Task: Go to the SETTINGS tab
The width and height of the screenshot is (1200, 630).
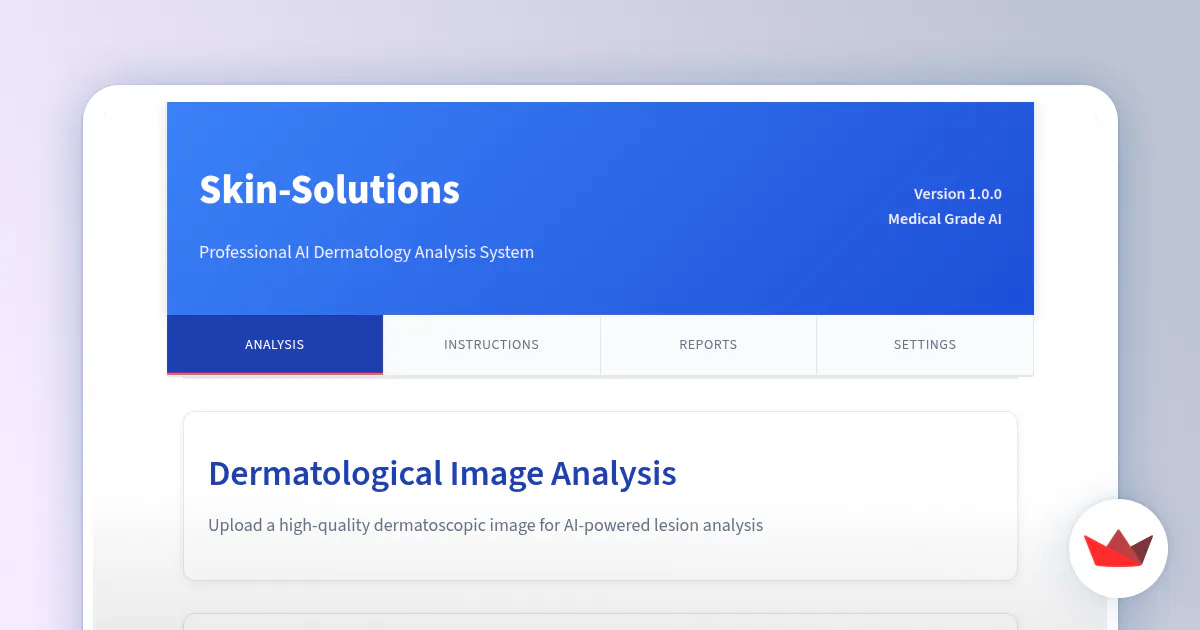Action: tap(925, 344)
